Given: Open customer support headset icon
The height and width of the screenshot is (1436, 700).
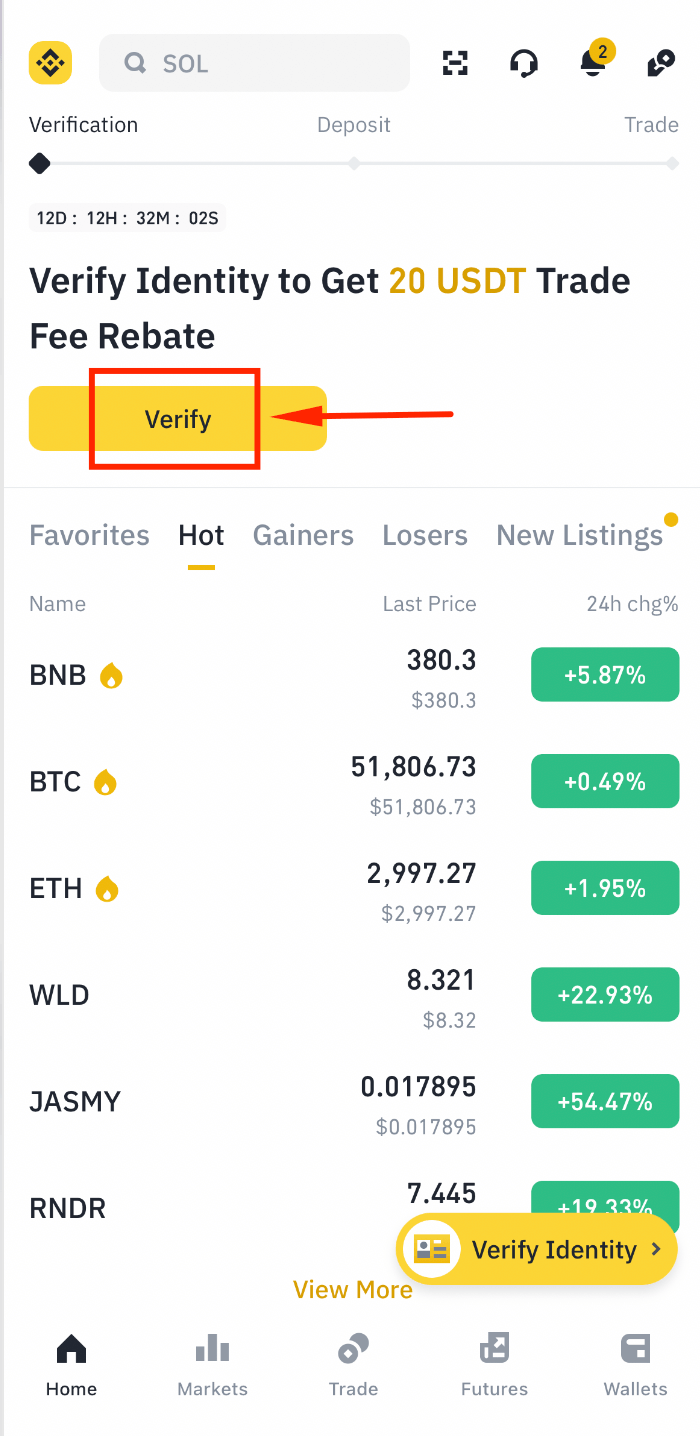Looking at the screenshot, I should coord(523,63).
